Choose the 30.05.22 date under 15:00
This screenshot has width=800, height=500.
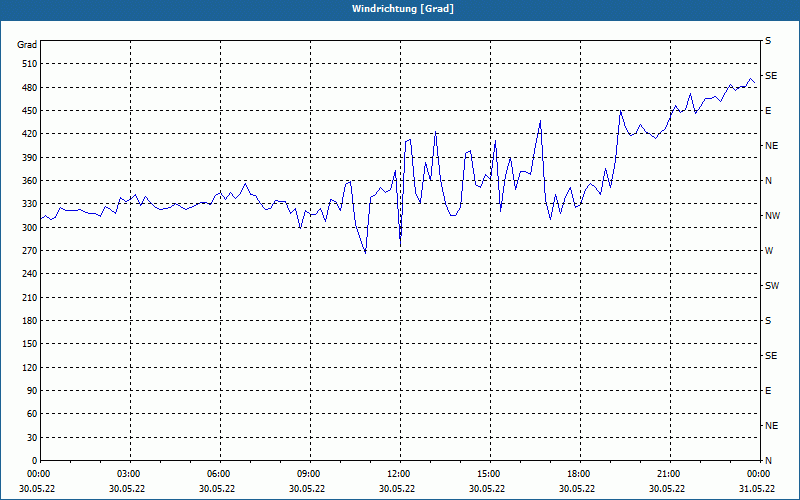[x=487, y=489]
